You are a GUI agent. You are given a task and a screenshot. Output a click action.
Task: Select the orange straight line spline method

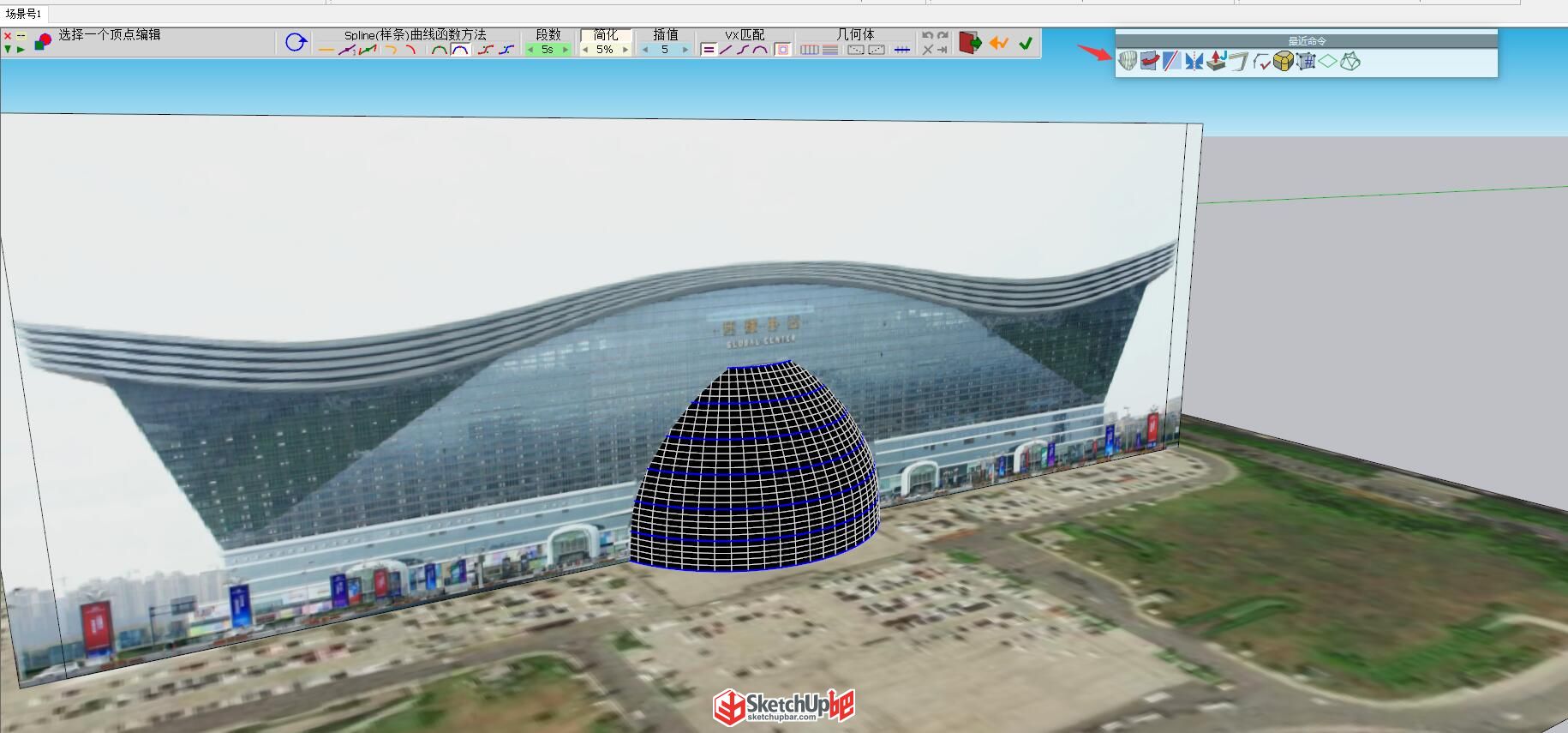click(x=326, y=50)
